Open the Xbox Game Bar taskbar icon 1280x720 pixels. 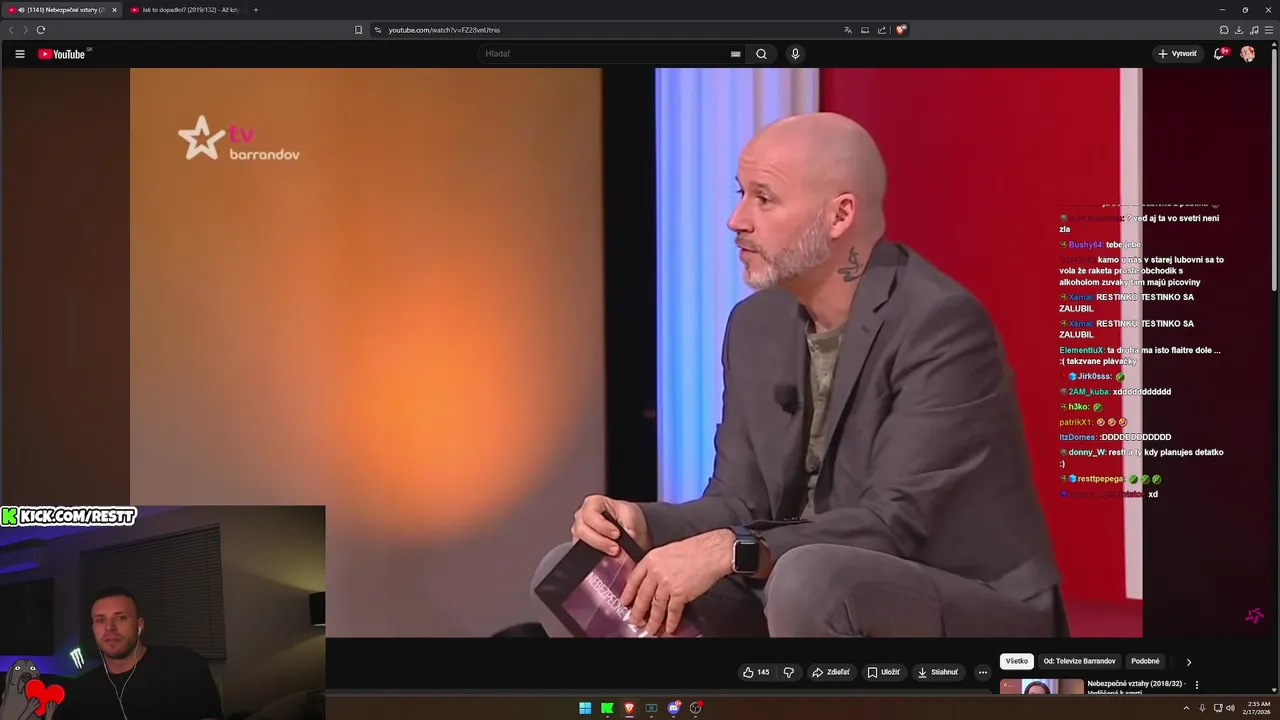coord(651,708)
